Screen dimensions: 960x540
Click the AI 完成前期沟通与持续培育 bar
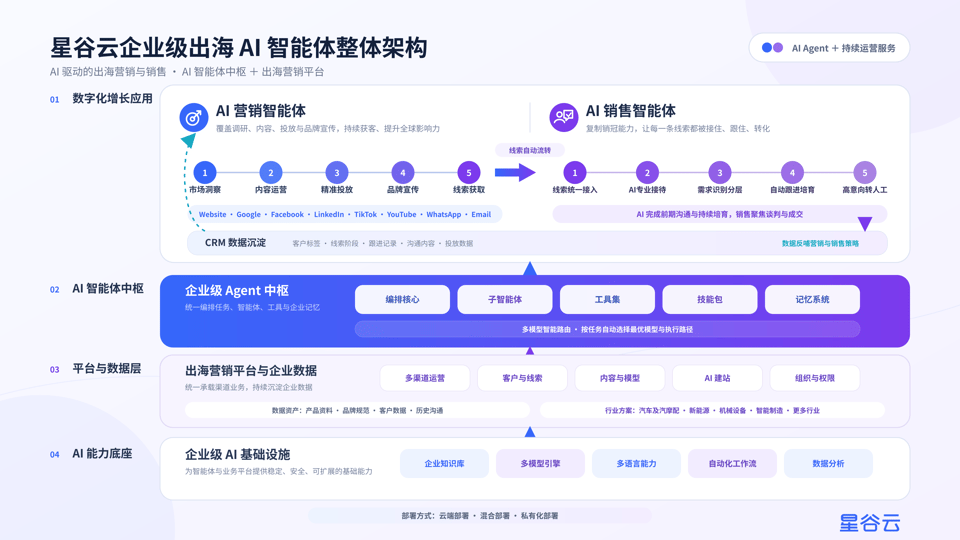coord(719,214)
